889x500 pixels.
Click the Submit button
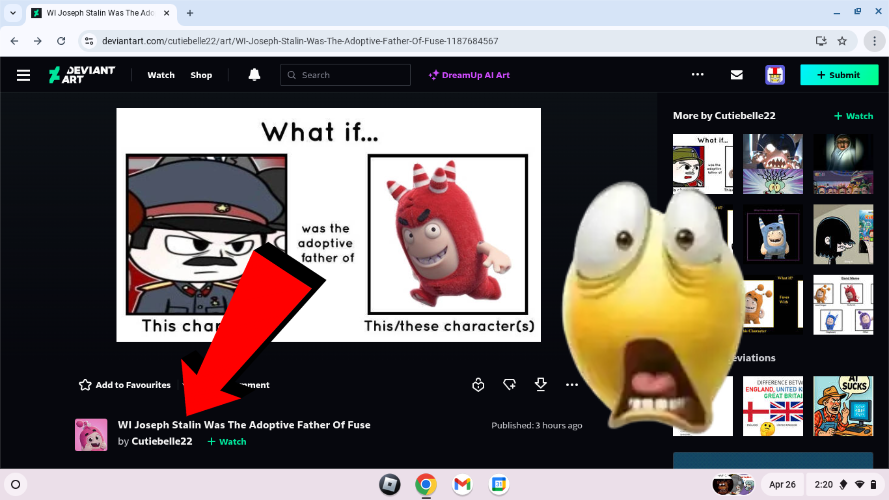coord(839,75)
